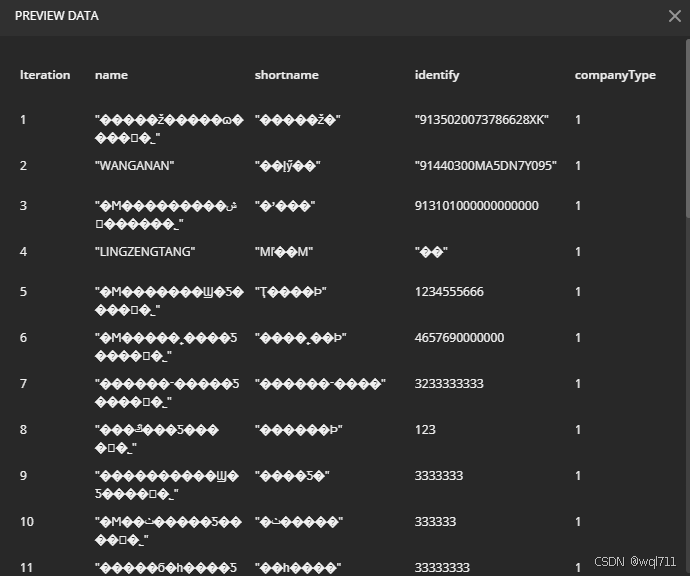Click the Iteration column header
Viewport: 690px width, 576px height.
tap(45, 75)
